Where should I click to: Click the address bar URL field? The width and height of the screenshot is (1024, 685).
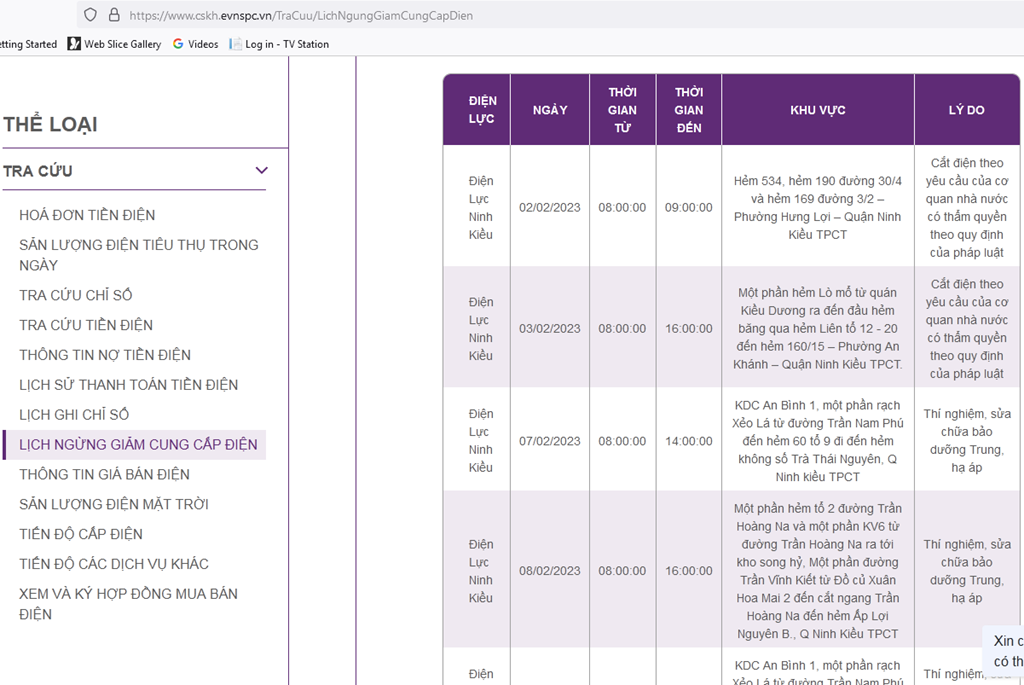tap(300, 15)
